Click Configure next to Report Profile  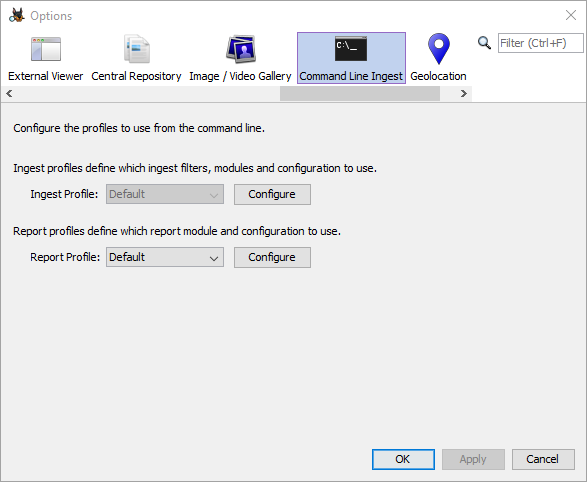(272, 257)
